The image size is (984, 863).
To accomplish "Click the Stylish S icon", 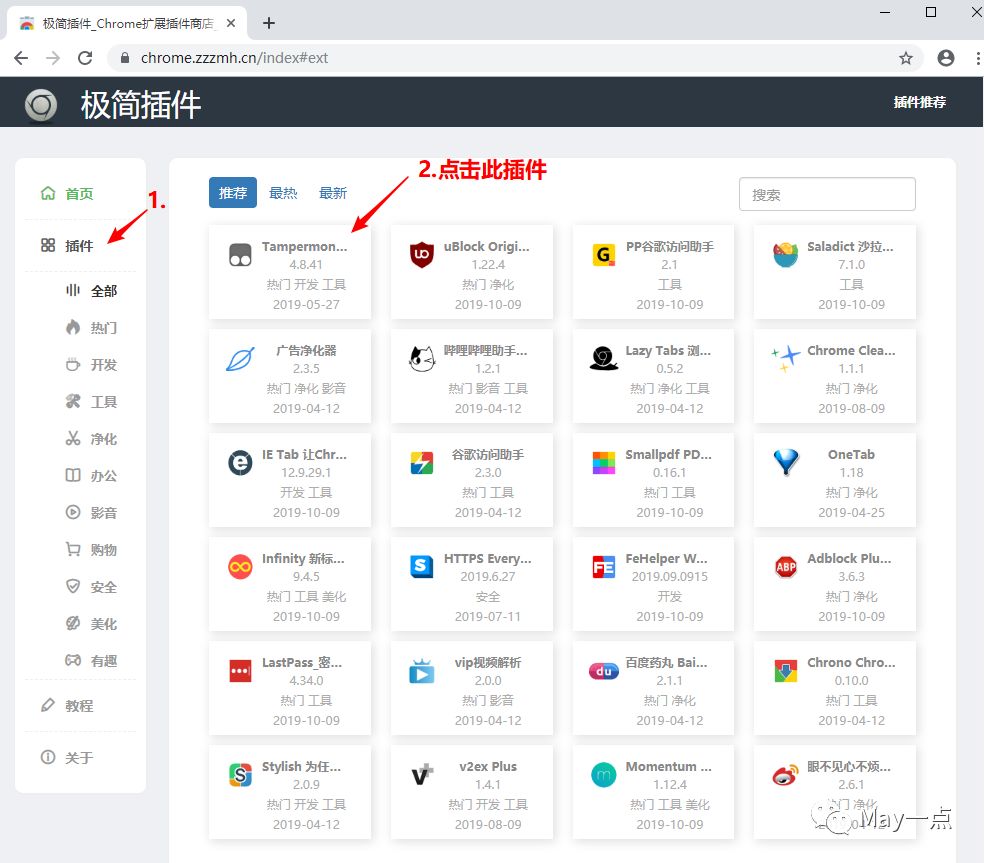I will pyautogui.click(x=240, y=775).
